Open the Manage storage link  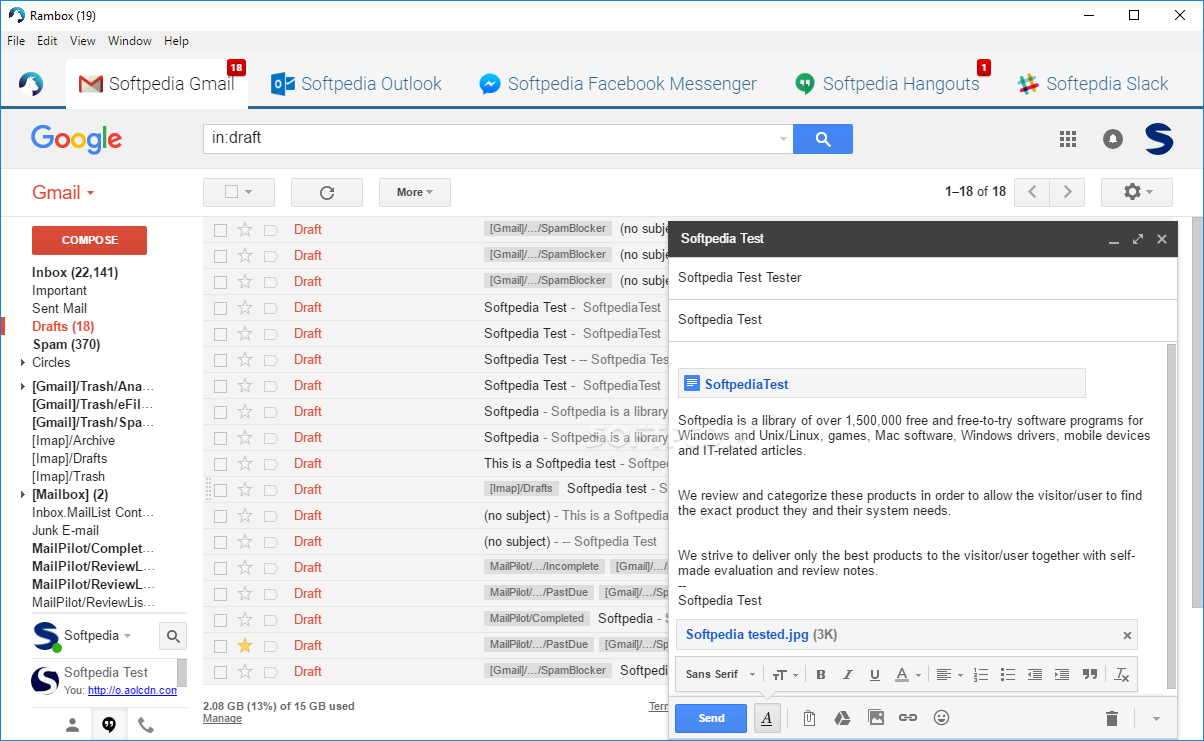222,718
